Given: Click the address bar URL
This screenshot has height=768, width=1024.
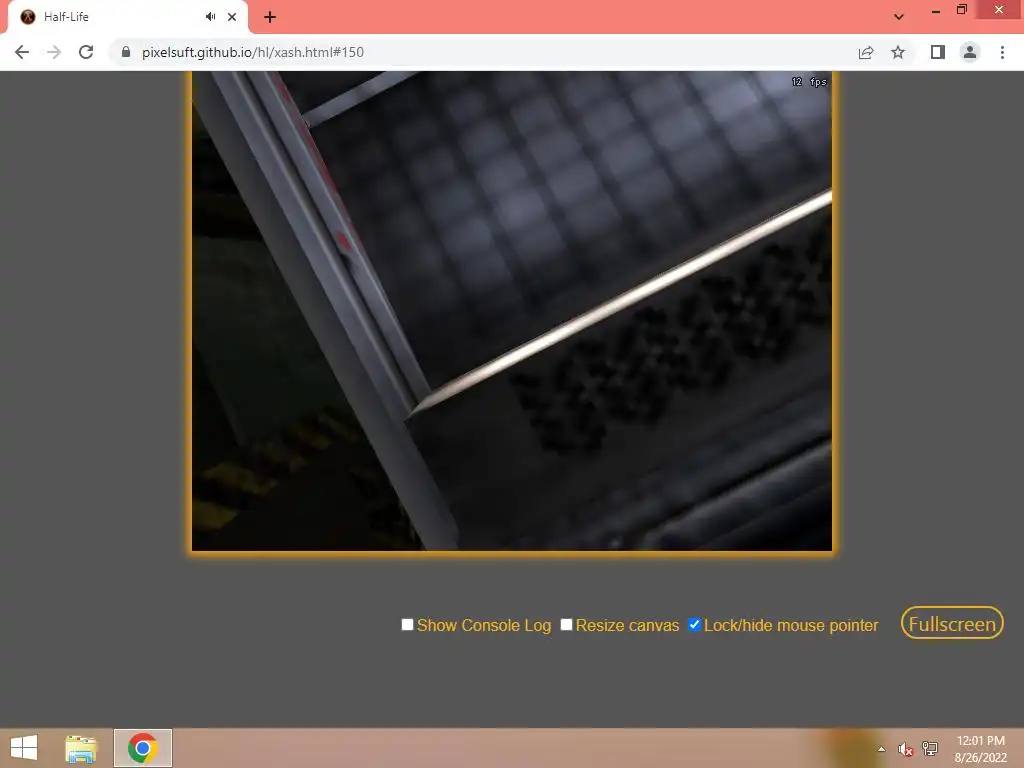Looking at the screenshot, I should pos(253,52).
